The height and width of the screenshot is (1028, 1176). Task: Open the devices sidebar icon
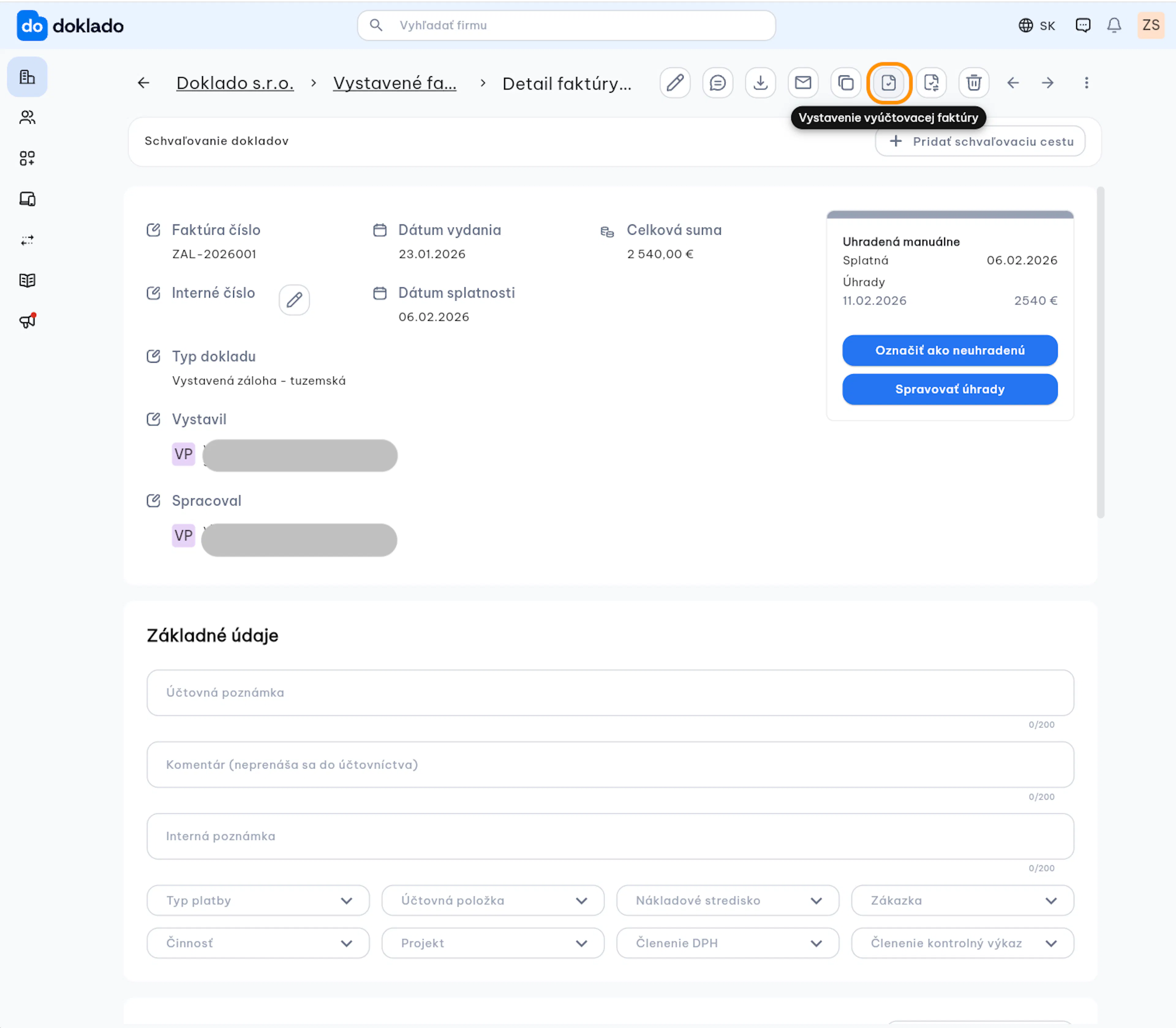(27, 199)
